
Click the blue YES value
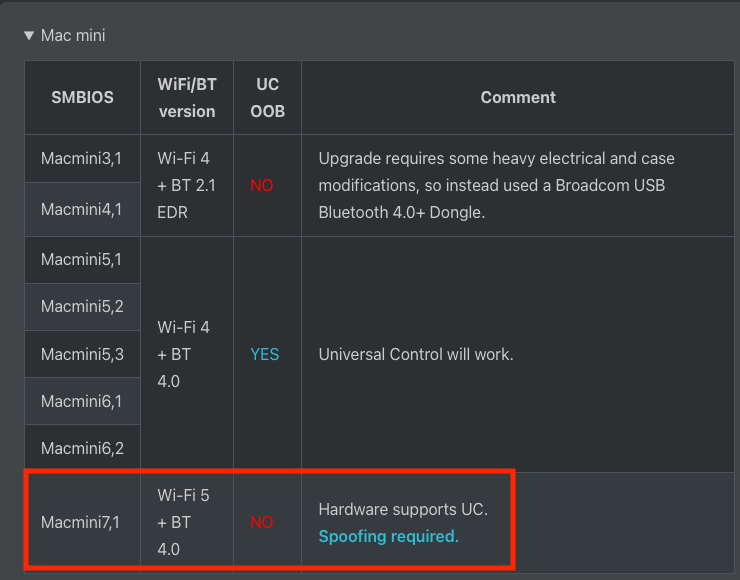265,354
